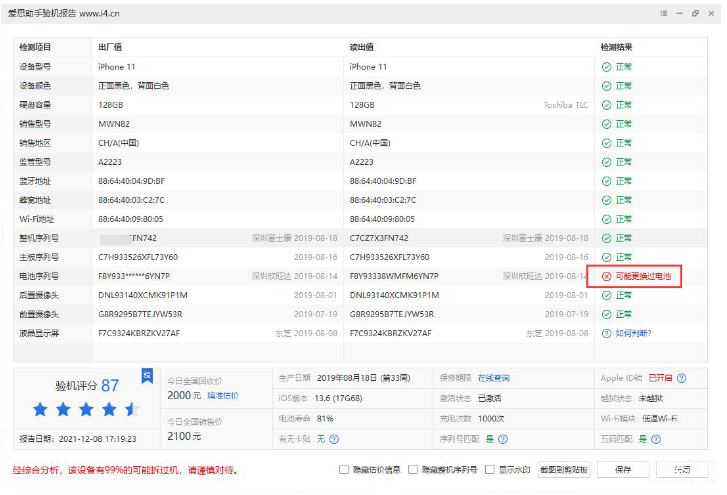This screenshot has height=495, width=727.
Task: Click the help icon beside 有无卡贴
Action: pos(334,438)
